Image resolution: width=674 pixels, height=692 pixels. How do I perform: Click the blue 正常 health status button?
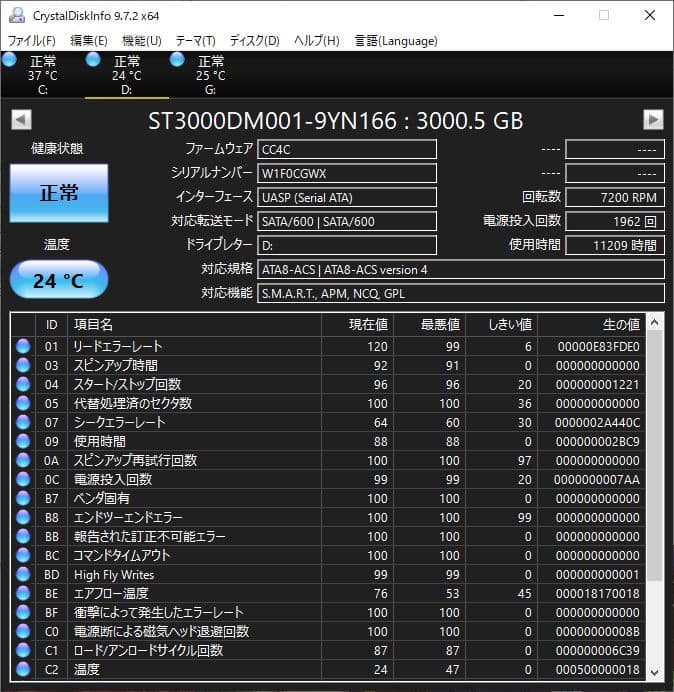tap(59, 193)
